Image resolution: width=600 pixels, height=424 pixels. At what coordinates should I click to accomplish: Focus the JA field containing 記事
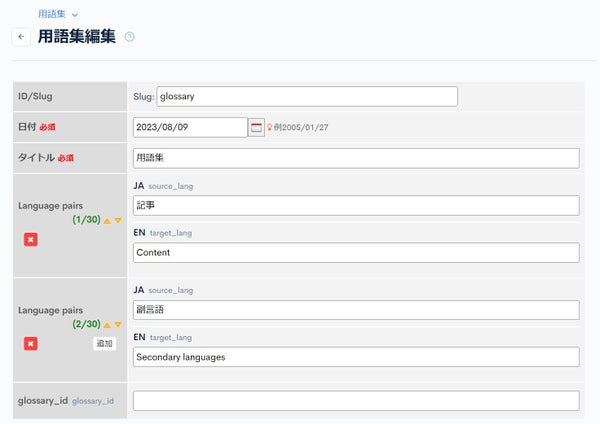(356, 205)
